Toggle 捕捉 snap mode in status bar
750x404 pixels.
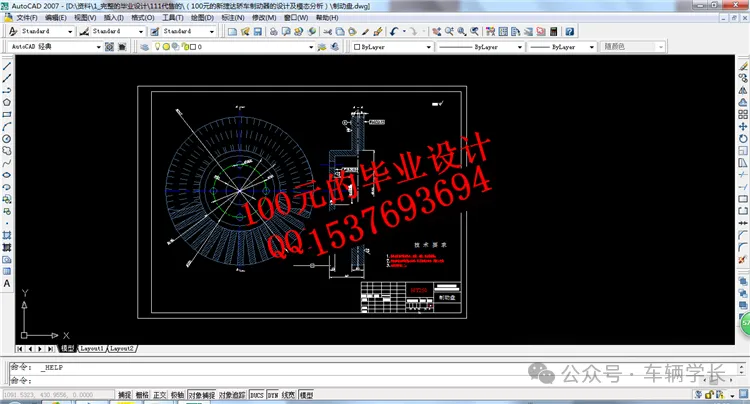point(124,395)
